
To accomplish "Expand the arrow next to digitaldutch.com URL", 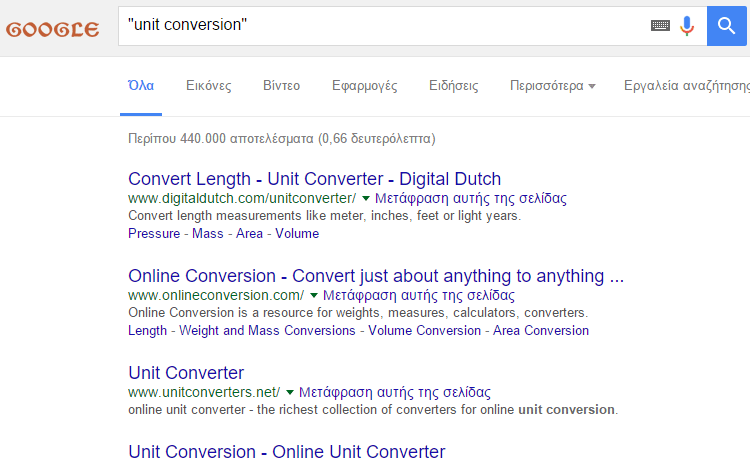I will (x=366, y=198).
